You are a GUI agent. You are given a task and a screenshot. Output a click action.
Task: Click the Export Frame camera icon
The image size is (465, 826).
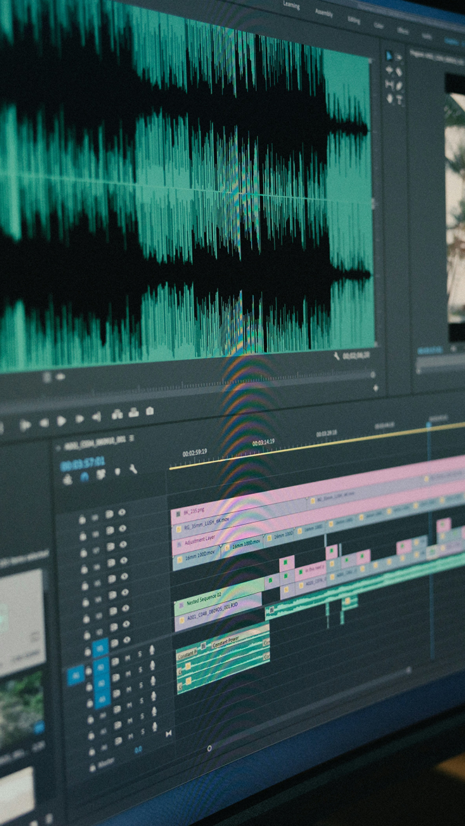point(150,411)
